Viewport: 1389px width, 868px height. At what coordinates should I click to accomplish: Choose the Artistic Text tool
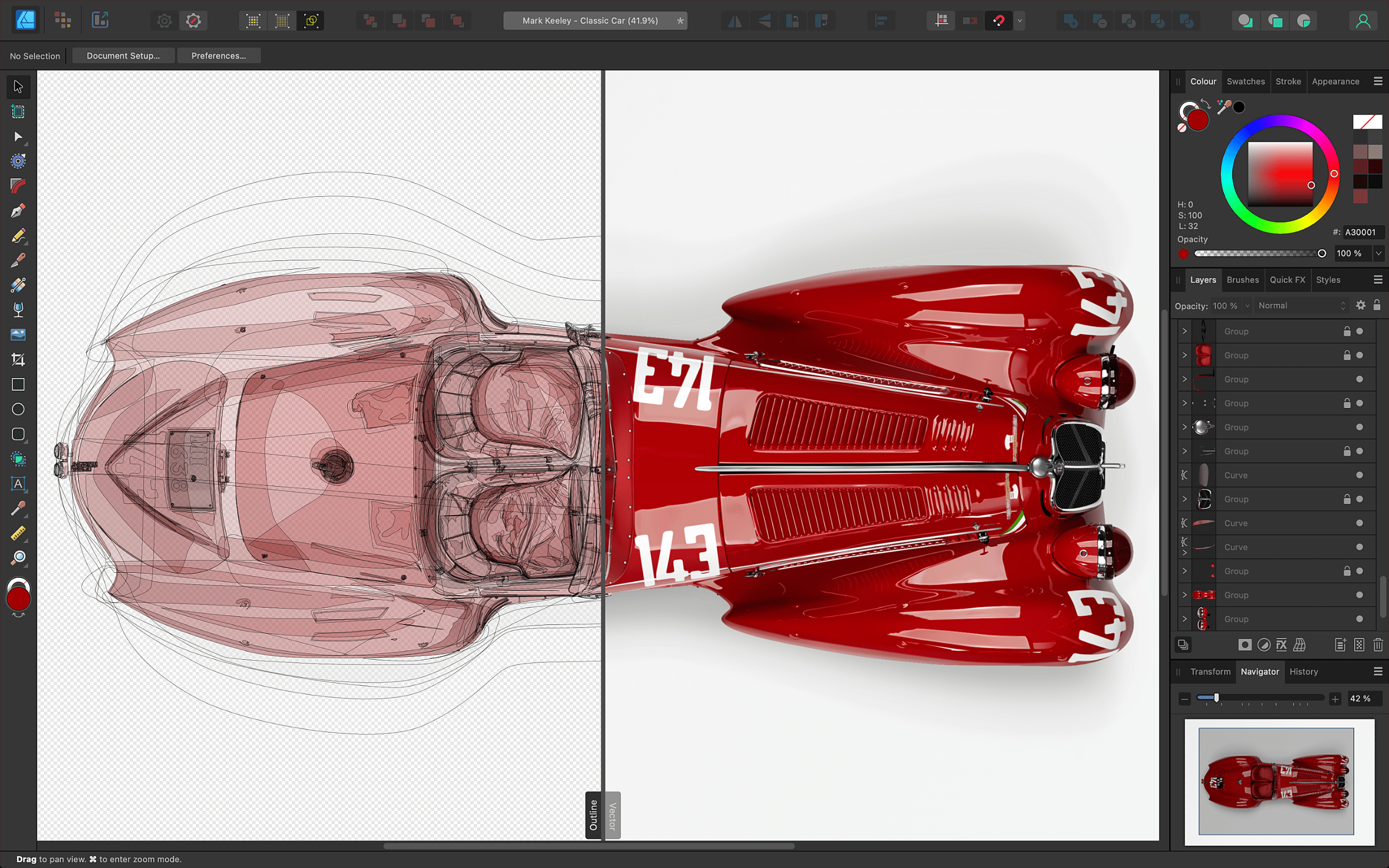(x=18, y=483)
